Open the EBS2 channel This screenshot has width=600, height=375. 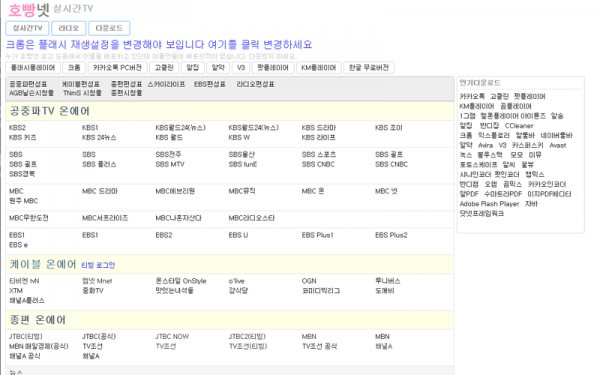(164, 235)
